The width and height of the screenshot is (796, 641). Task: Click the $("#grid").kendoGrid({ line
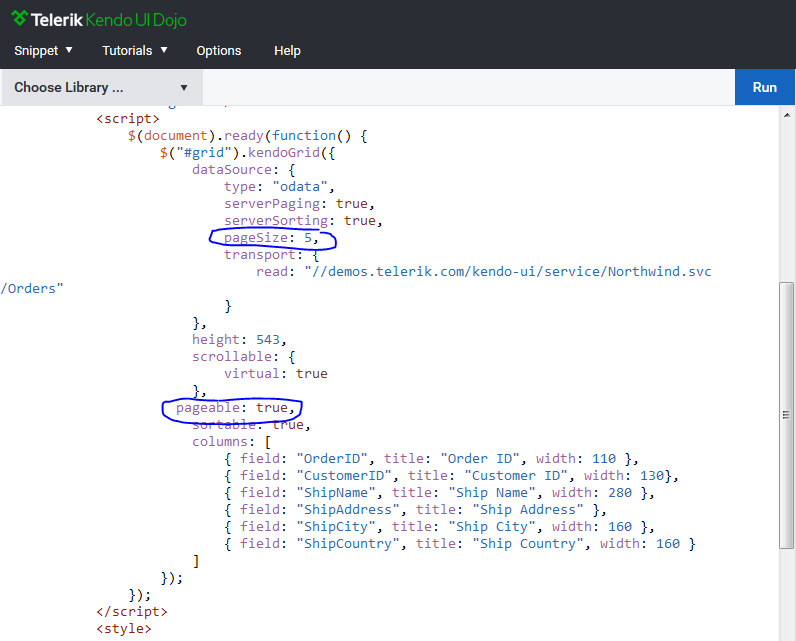point(247,153)
